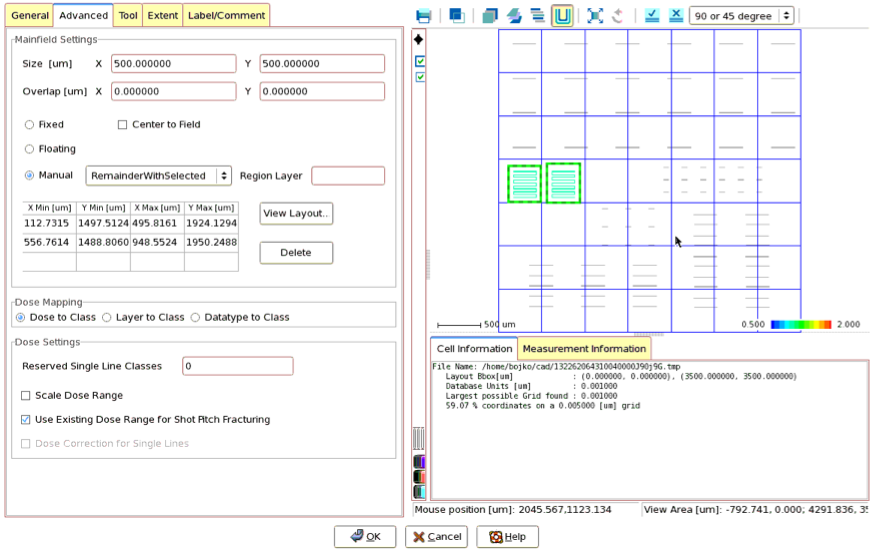The height and width of the screenshot is (555, 872).
Task: Click the stacked horizontal lines toolbar icon
Action: coord(538,16)
